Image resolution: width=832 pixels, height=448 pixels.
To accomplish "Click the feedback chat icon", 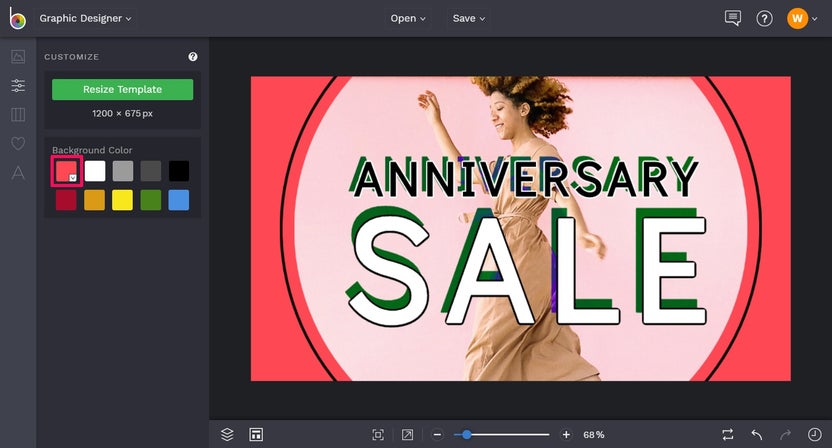I will (733, 18).
